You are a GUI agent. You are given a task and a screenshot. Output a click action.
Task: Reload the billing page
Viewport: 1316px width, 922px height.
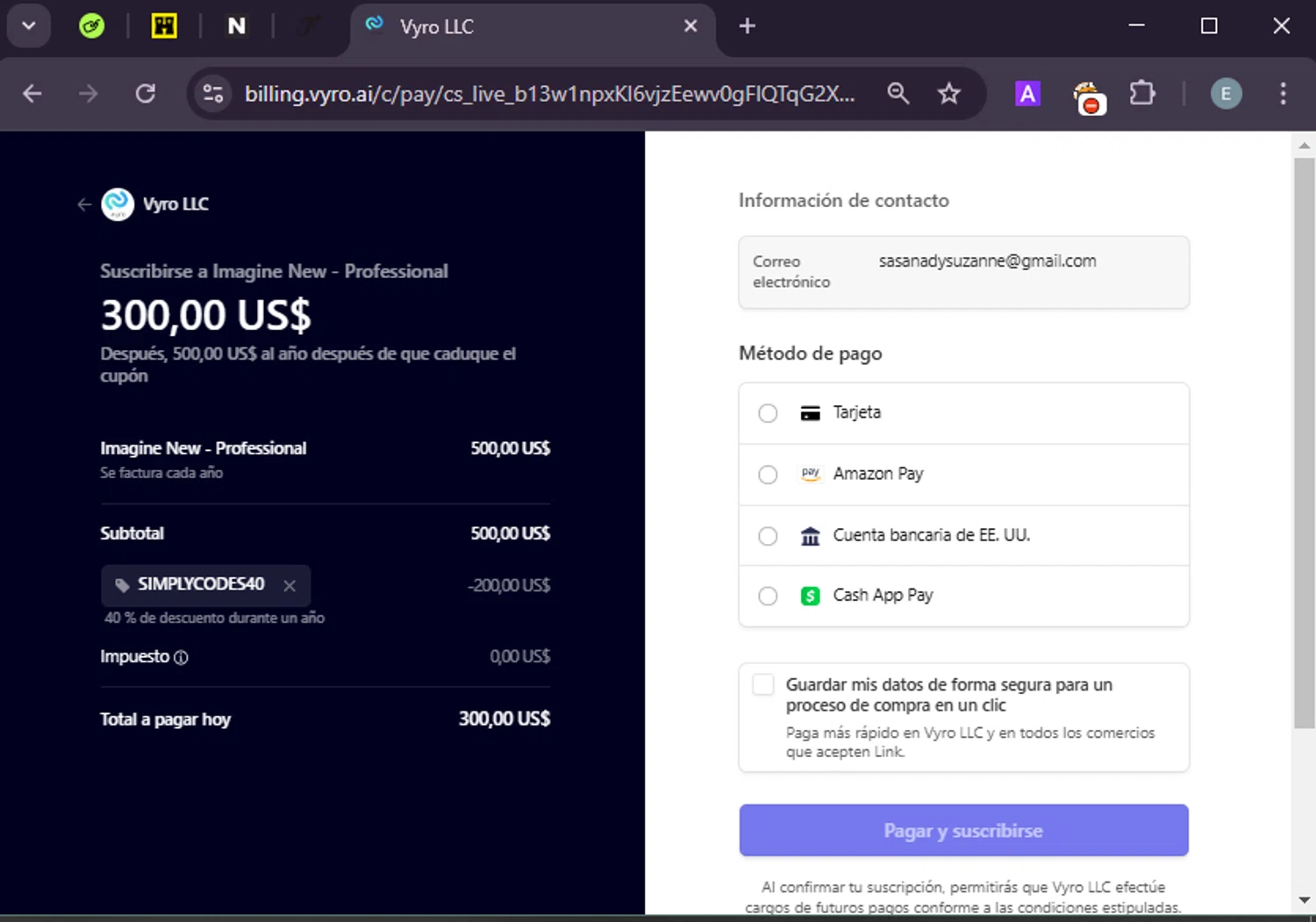pyautogui.click(x=146, y=93)
